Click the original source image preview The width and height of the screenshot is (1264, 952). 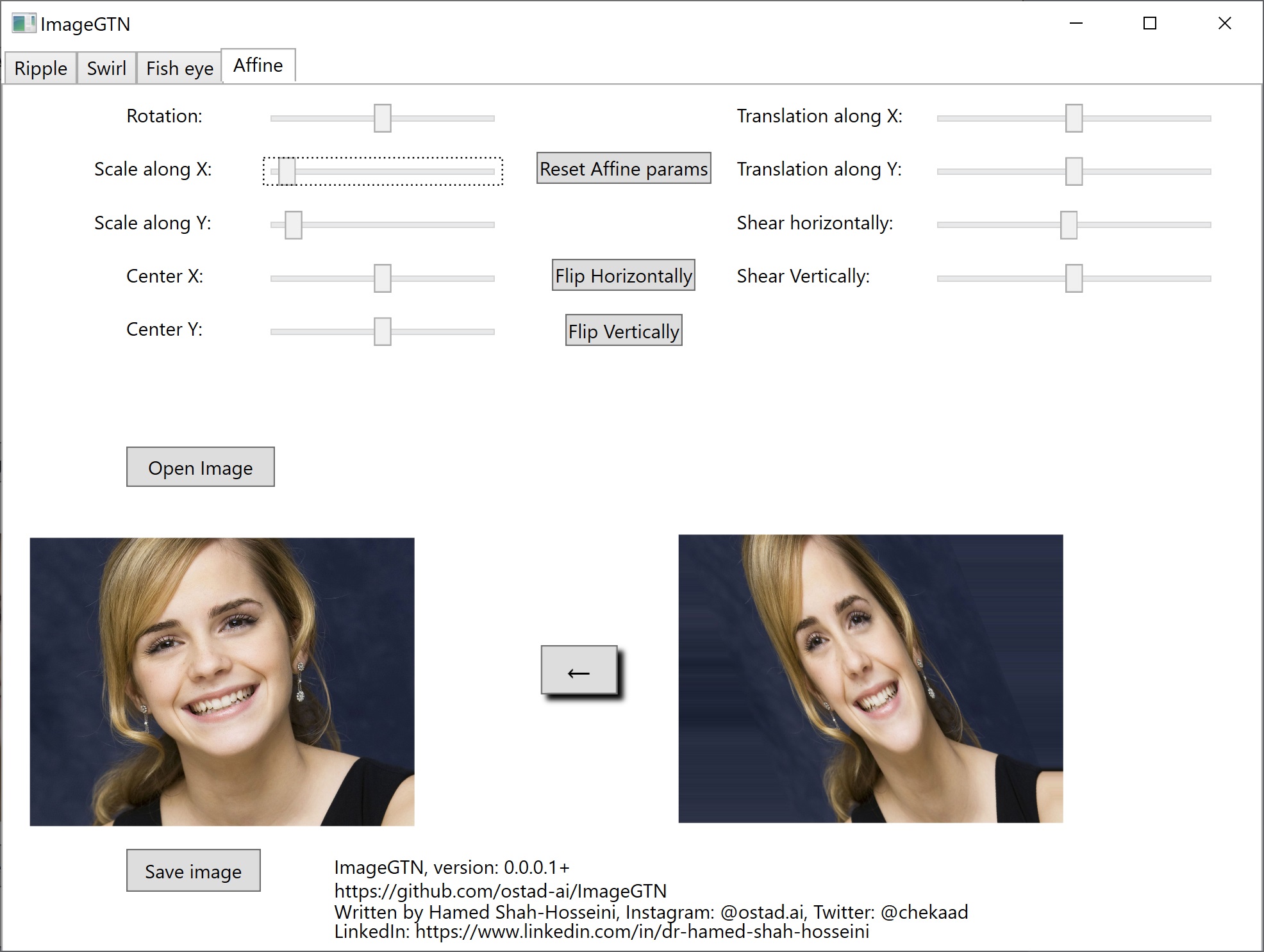[x=222, y=682]
